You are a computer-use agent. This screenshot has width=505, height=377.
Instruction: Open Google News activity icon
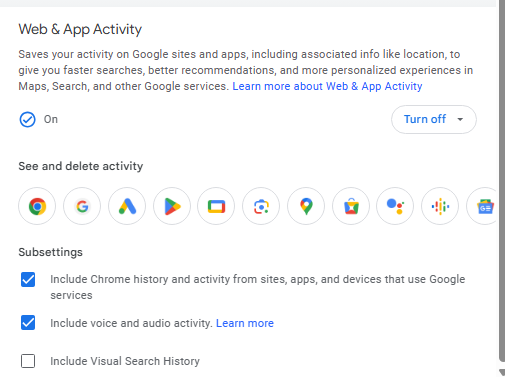coord(482,206)
